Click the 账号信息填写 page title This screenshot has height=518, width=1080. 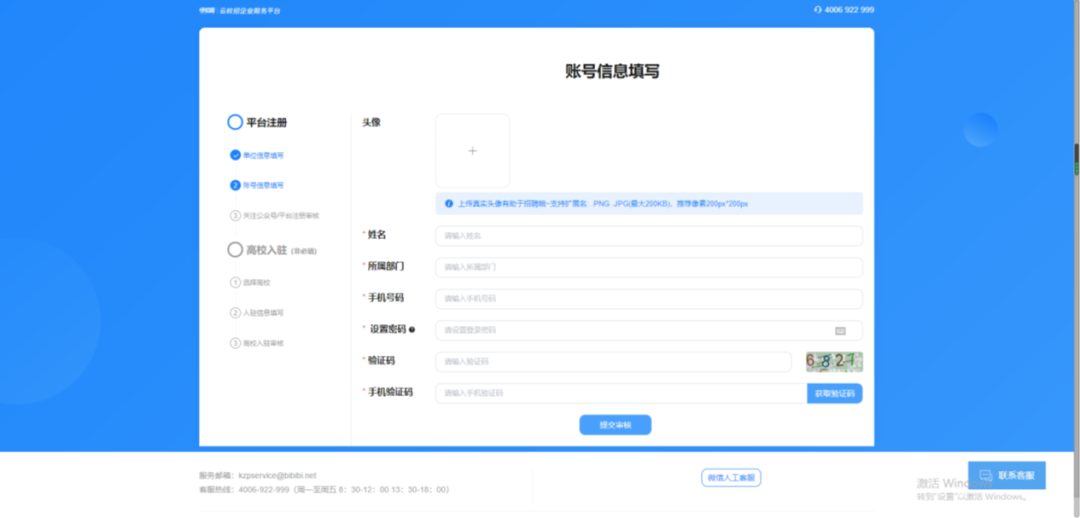612,71
